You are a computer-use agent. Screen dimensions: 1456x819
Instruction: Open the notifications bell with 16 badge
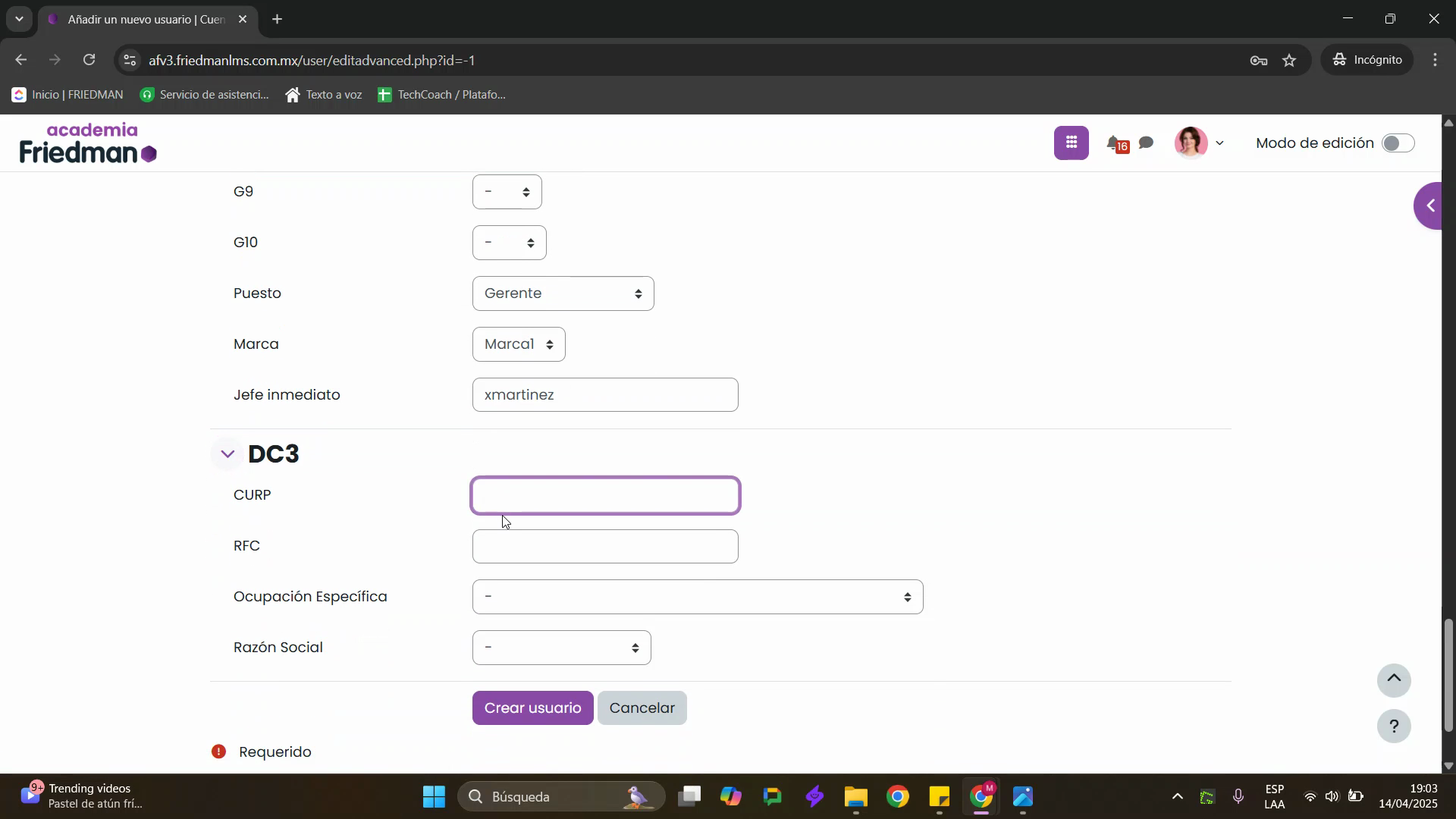[x=1116, y=143]
